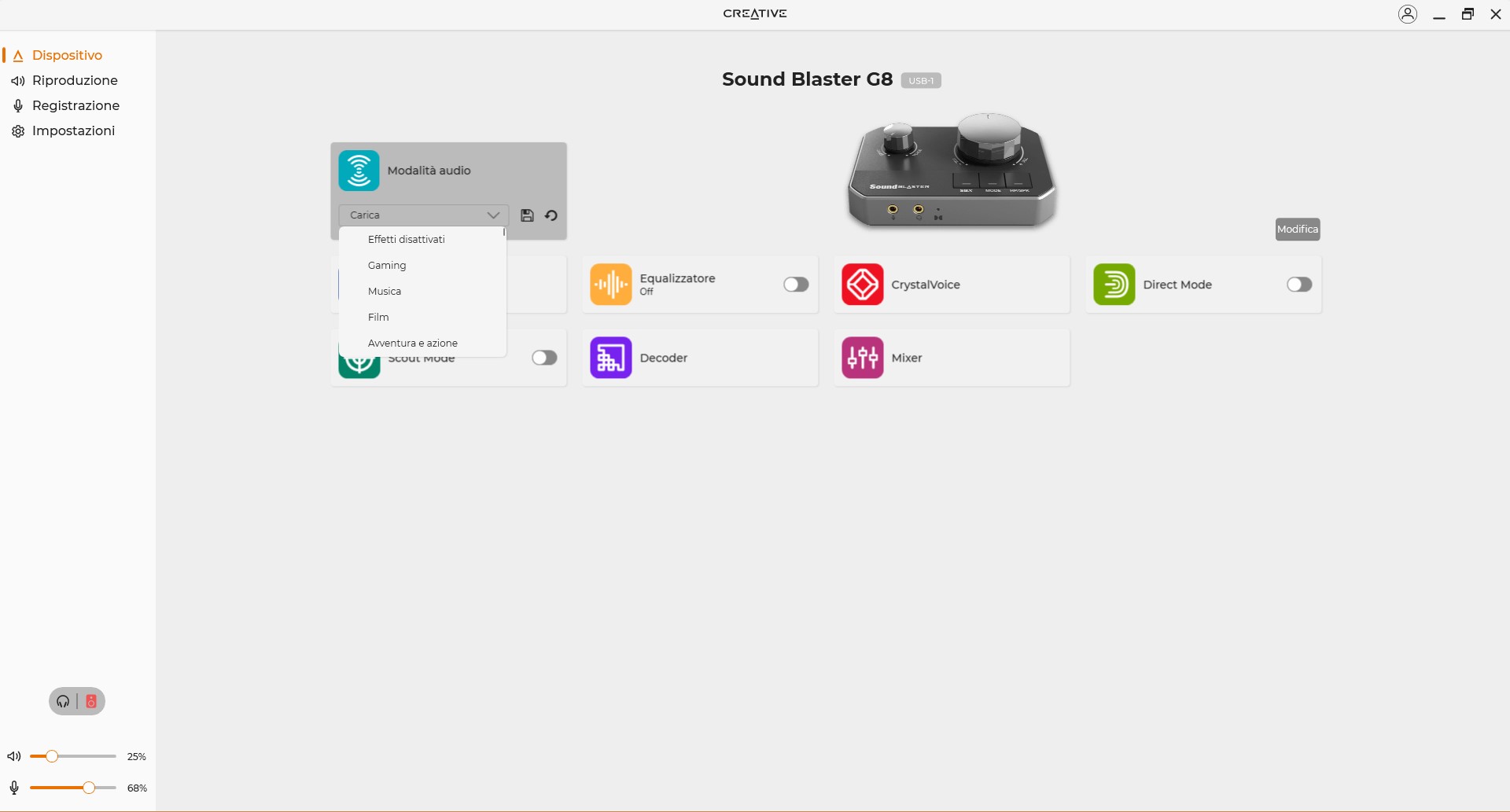Click the Dispositivo sidebar icon
Image resolution: width=1510 pixels, height=812 pixels.
(18, 56)
